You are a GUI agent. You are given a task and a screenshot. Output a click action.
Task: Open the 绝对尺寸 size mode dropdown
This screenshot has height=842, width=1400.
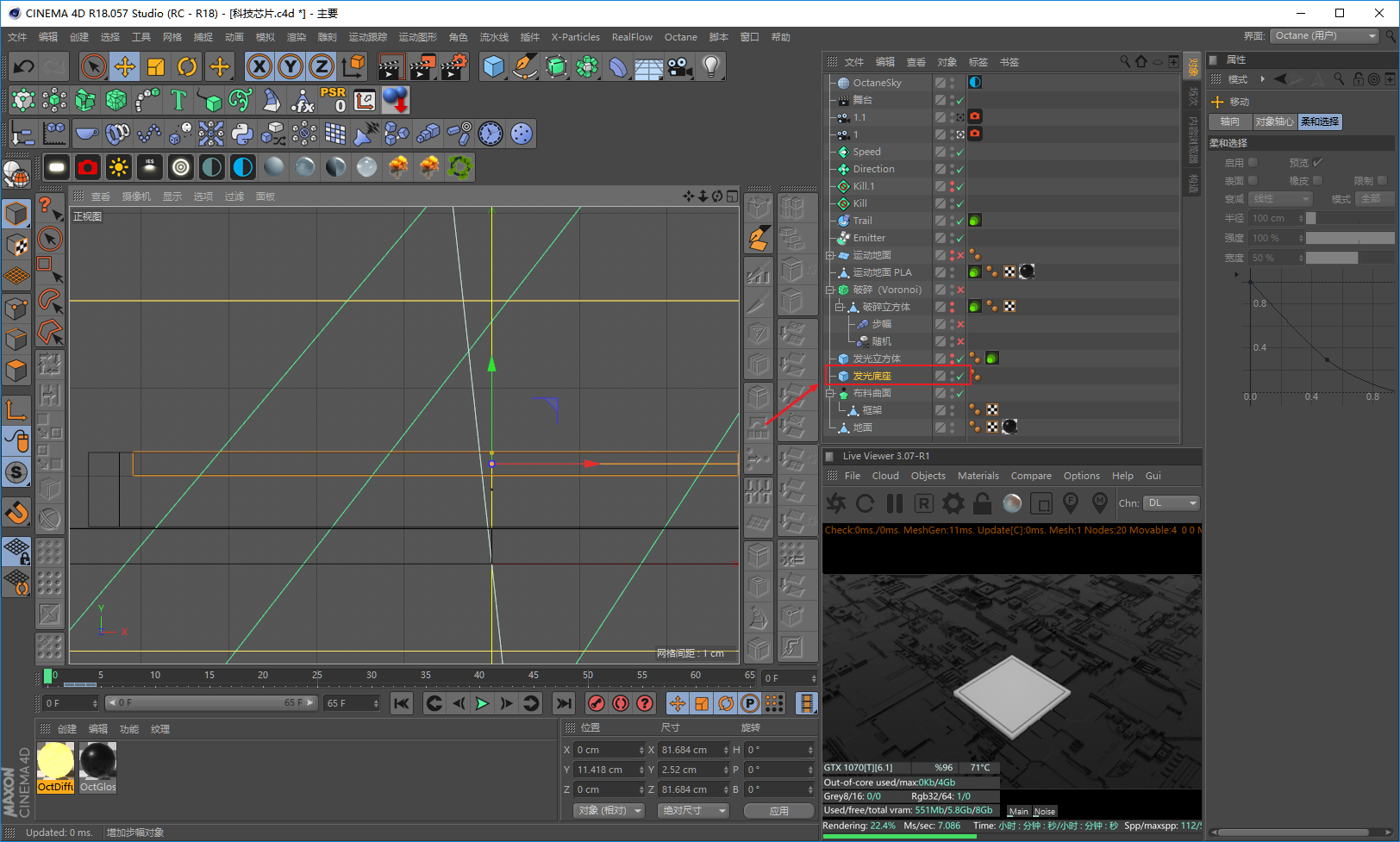[x=694, y=811]
